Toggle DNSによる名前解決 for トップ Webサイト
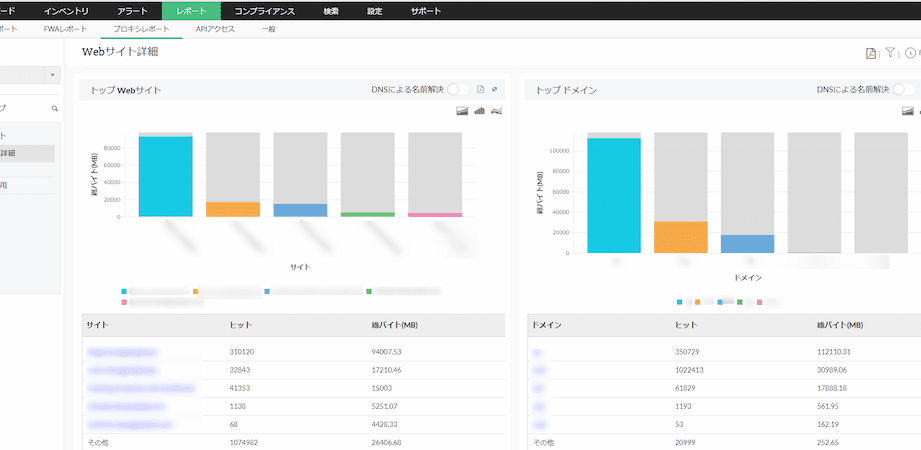Viewport: 921px width, 450px height. click(459, 90)
